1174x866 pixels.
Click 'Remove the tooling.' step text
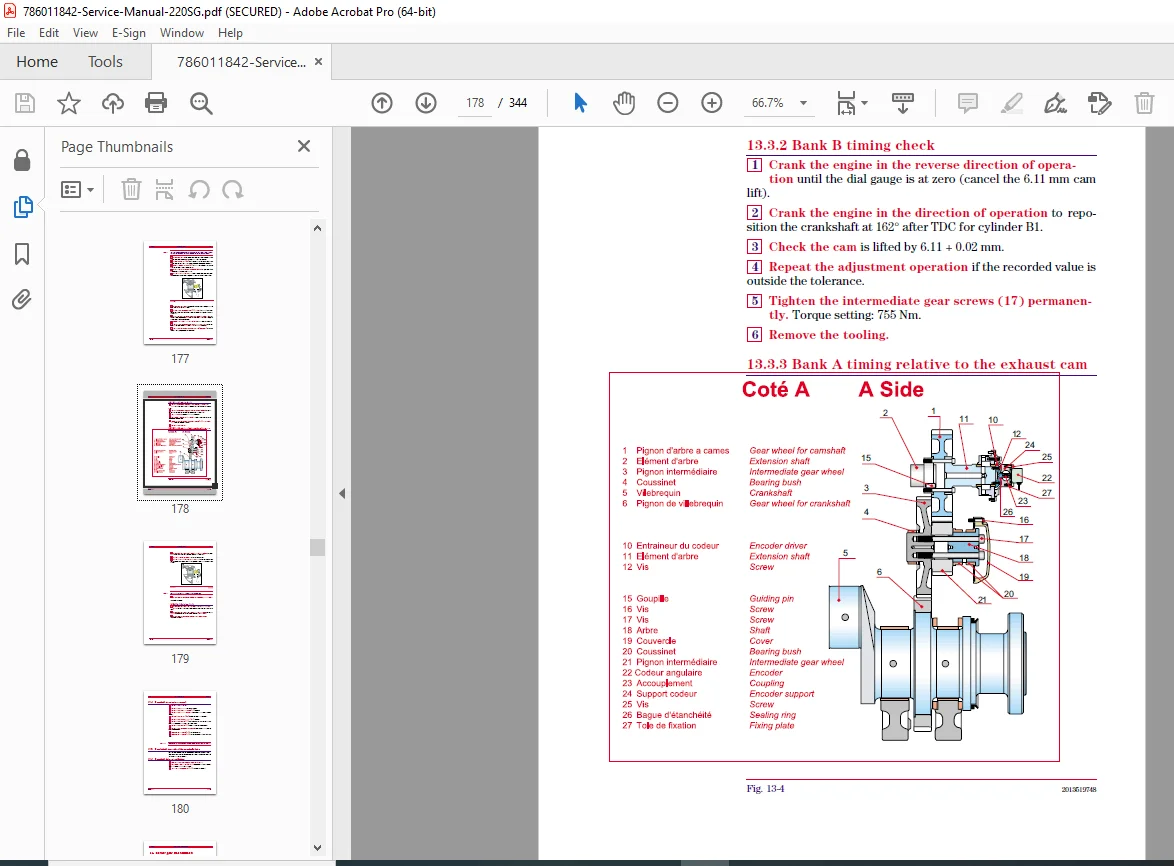tap(828, 335)
